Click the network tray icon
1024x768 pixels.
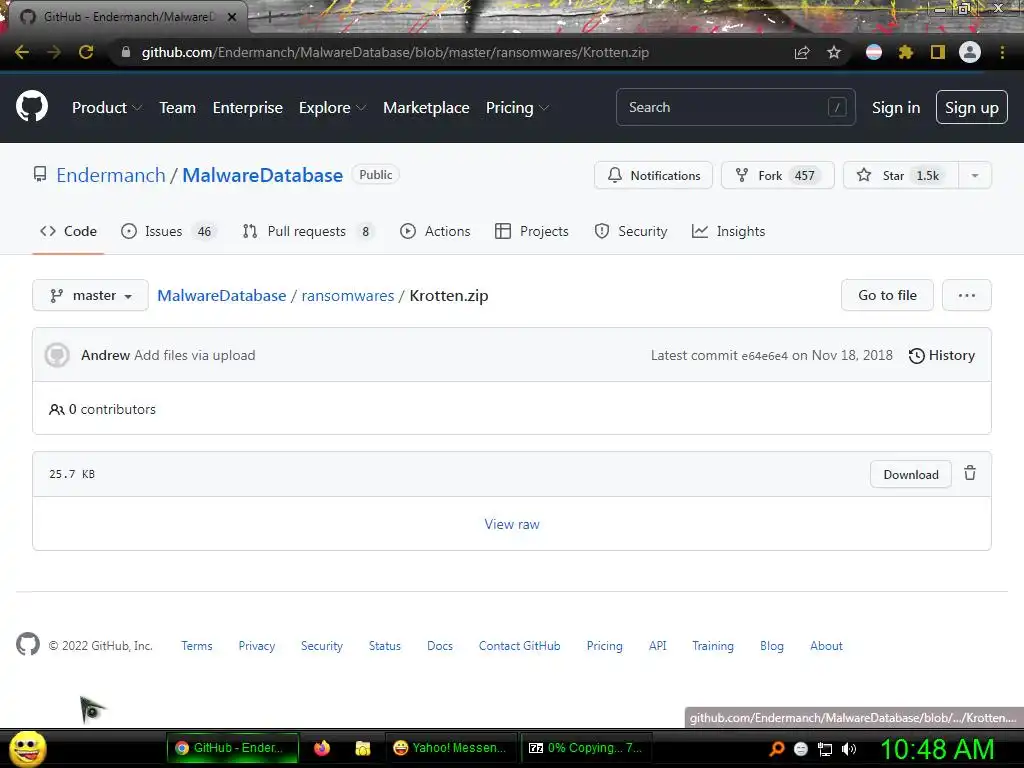825,749
